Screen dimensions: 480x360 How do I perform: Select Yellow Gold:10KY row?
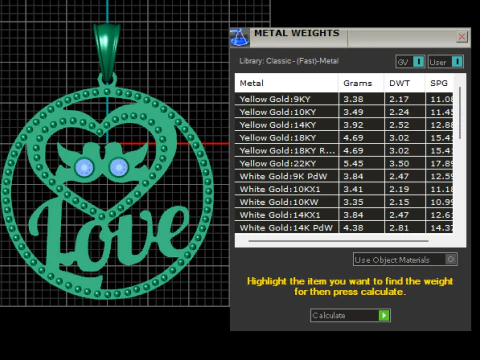pos(344,112)
